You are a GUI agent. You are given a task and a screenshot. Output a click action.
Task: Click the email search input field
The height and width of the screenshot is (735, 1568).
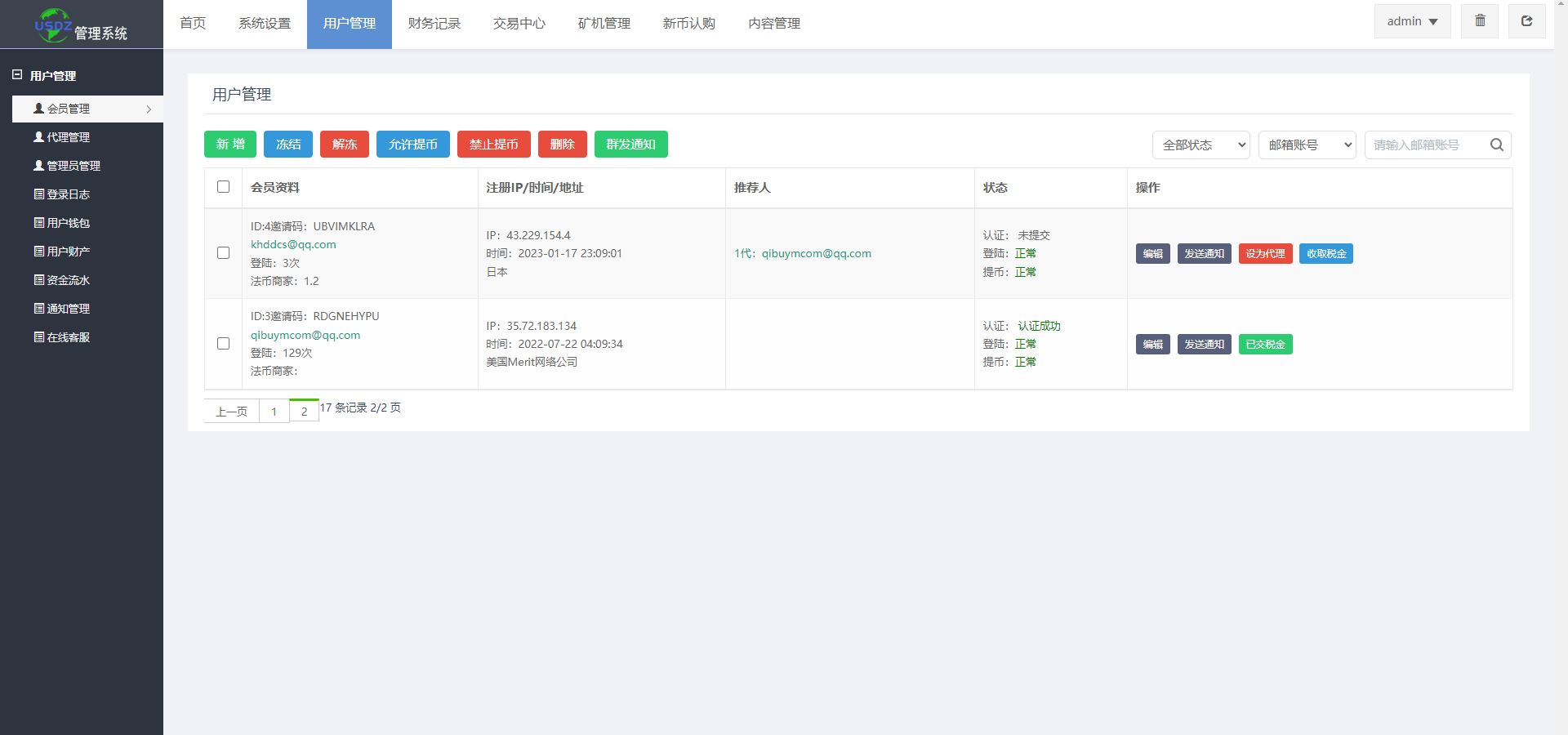[x=1425, y=145]
